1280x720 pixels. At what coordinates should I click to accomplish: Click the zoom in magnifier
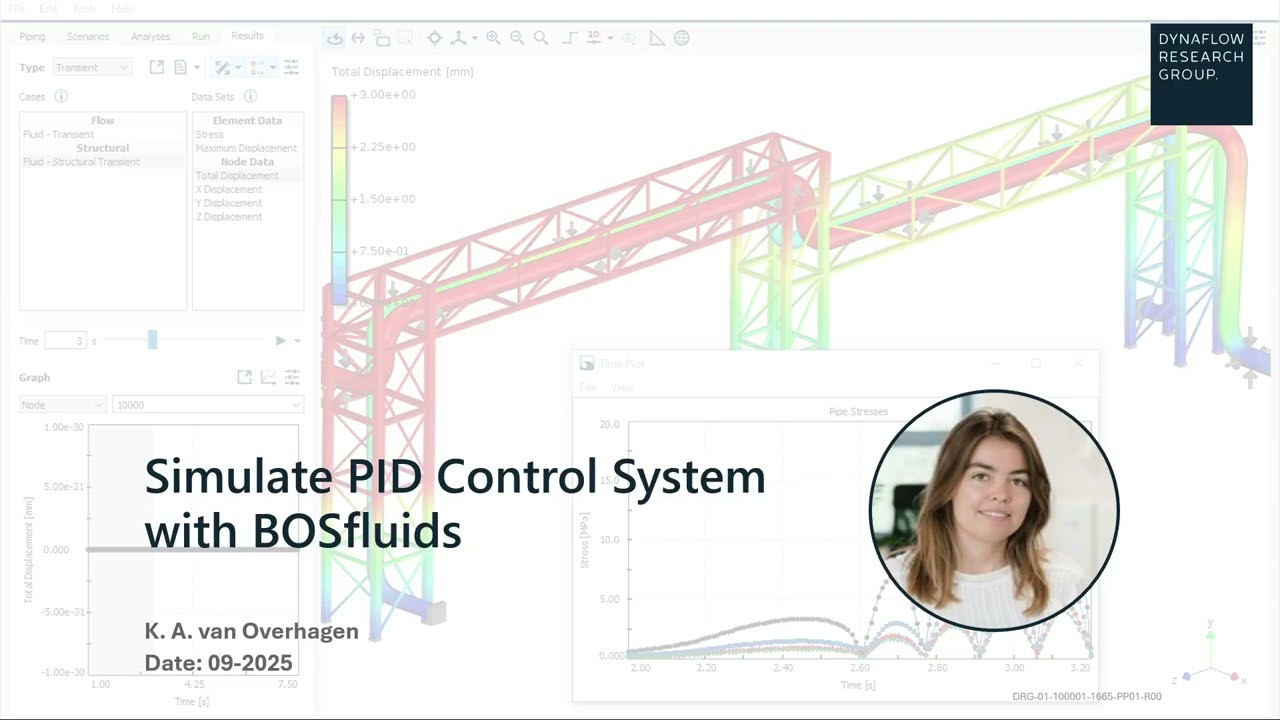(x=493, y=38)
